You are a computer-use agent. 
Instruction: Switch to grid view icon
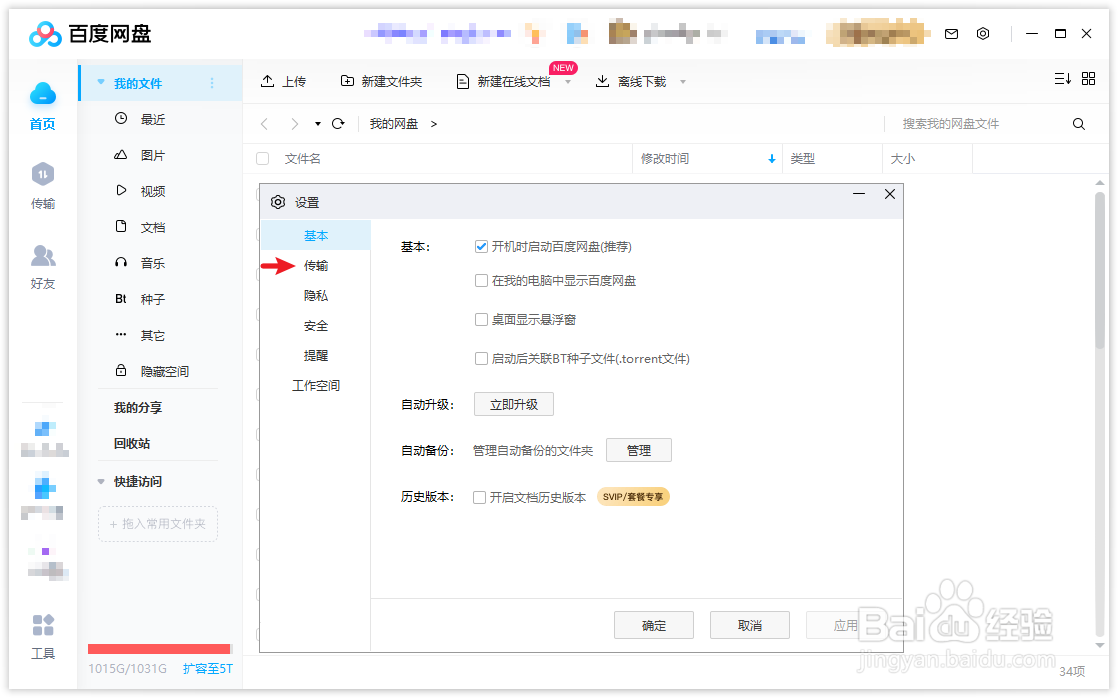click(1088, 78)
